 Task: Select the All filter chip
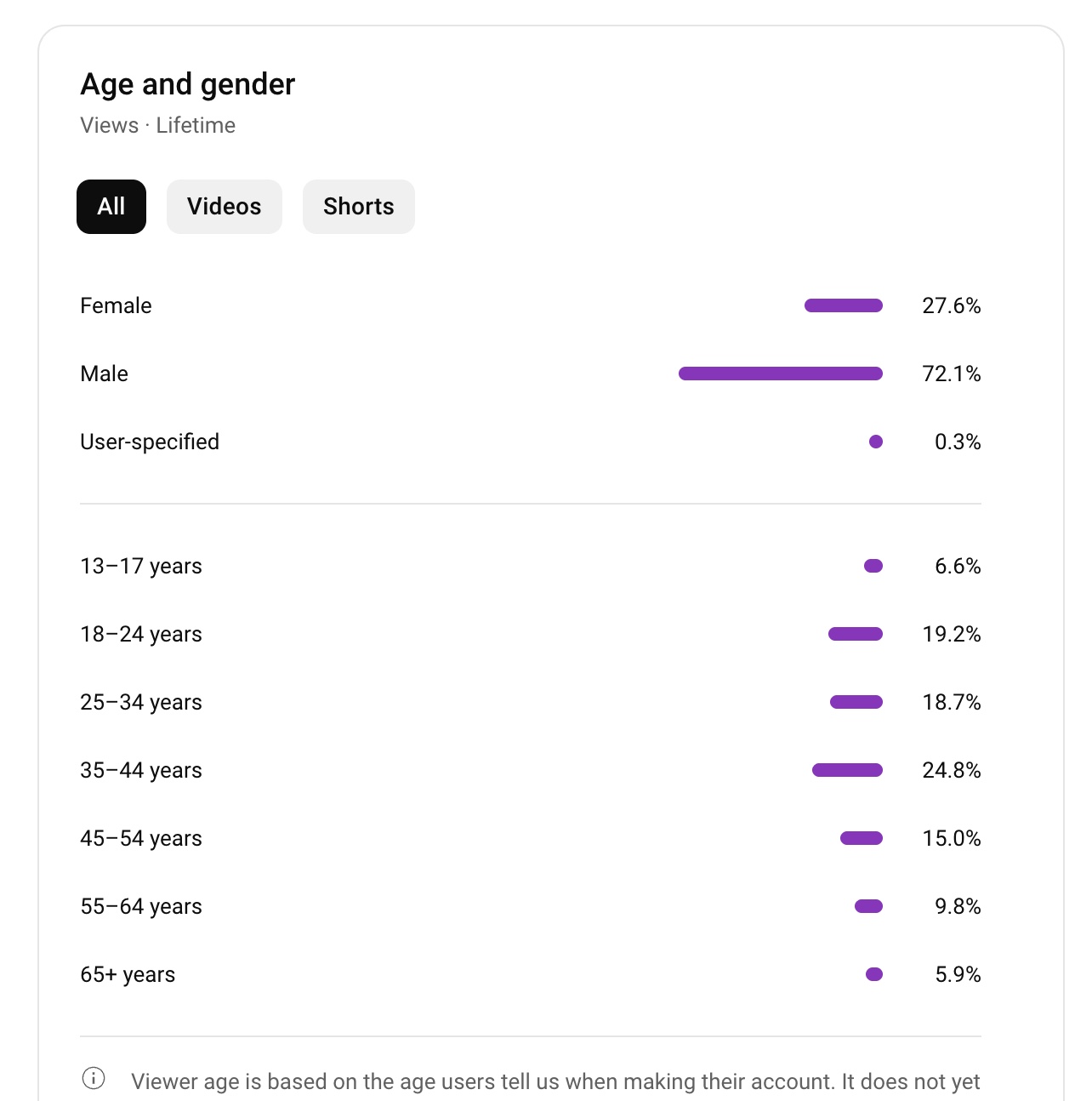click(111, 207)
